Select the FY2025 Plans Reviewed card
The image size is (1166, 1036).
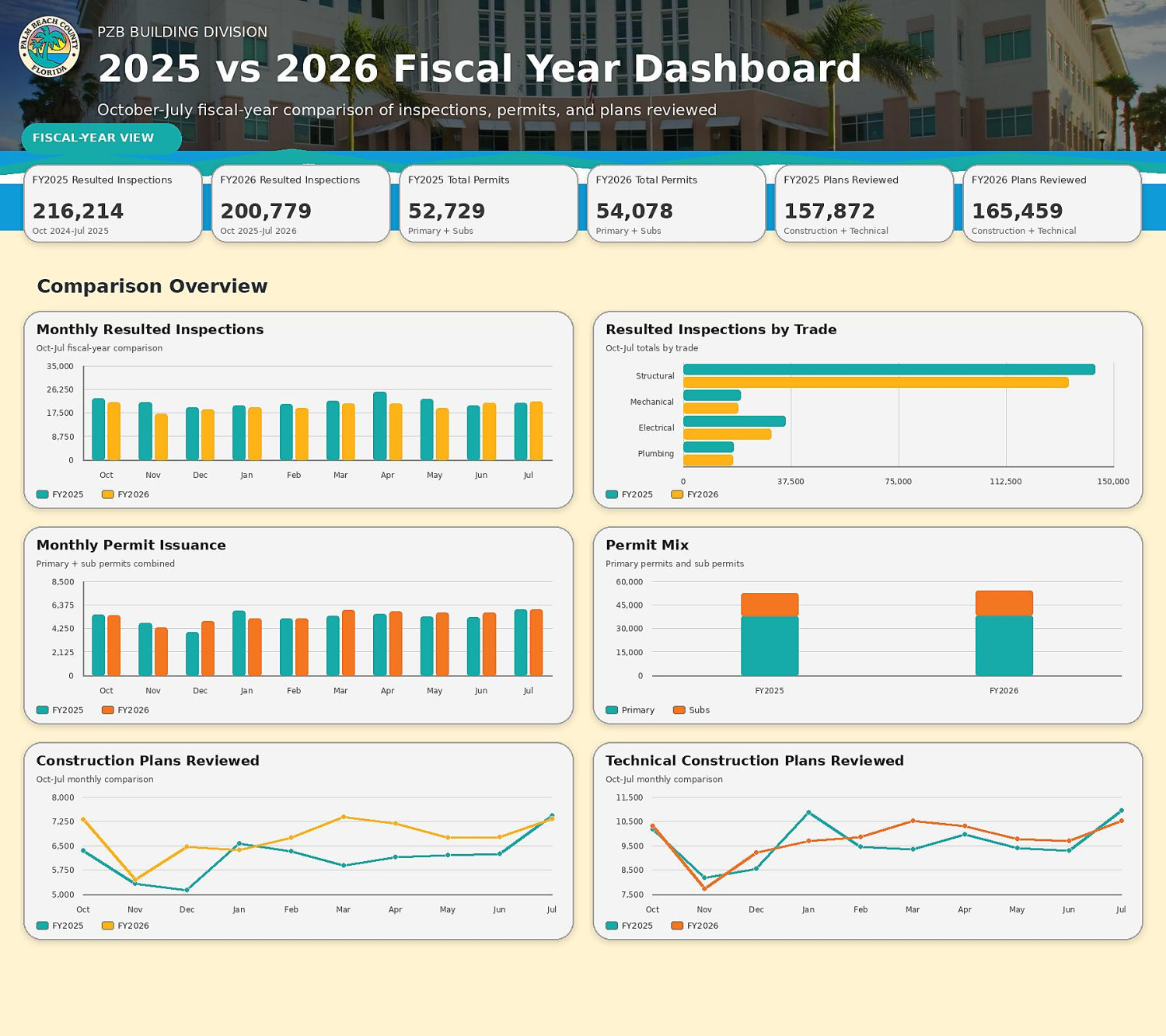pos(864,204)
